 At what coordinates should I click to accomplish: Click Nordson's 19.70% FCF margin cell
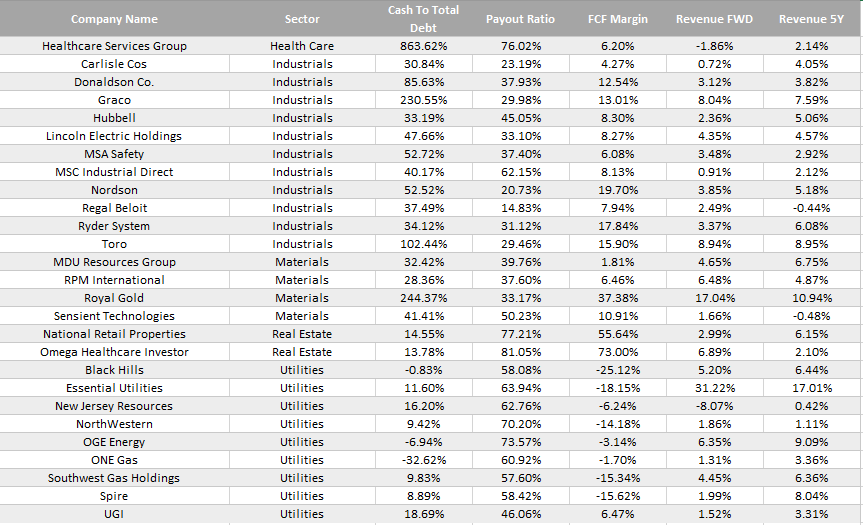[618, 190]
